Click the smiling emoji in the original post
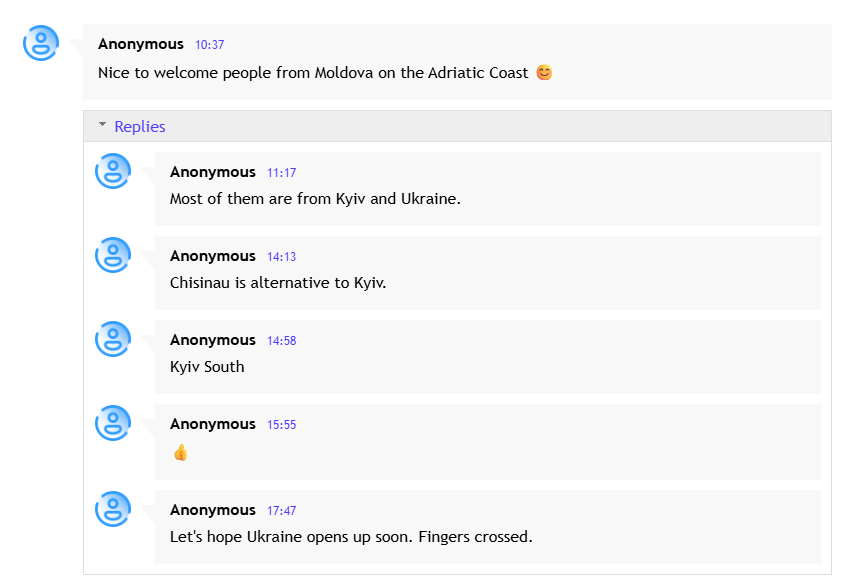This screenshot has height=582, width=859. coord(544,72)
